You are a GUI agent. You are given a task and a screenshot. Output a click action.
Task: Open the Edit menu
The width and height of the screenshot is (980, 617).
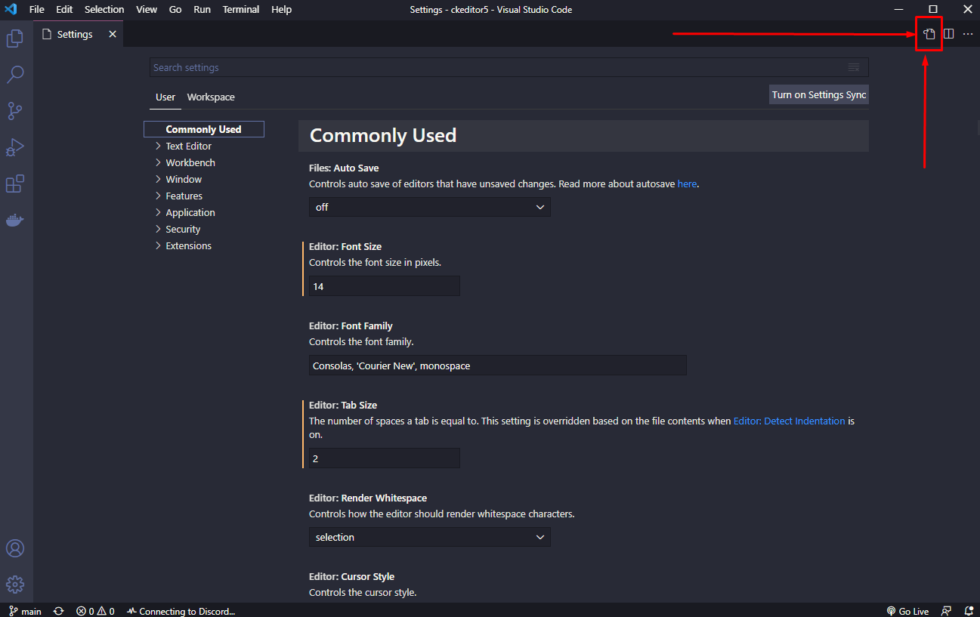coord(64,9)
